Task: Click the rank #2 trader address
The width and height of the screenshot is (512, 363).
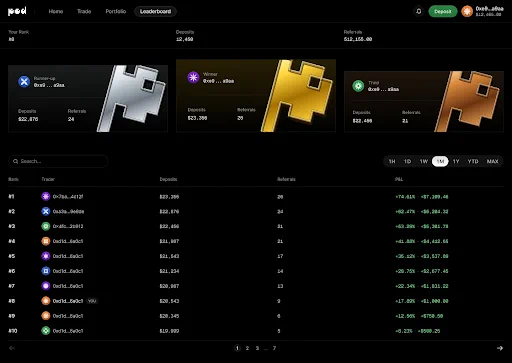Action: coord(68,211)
